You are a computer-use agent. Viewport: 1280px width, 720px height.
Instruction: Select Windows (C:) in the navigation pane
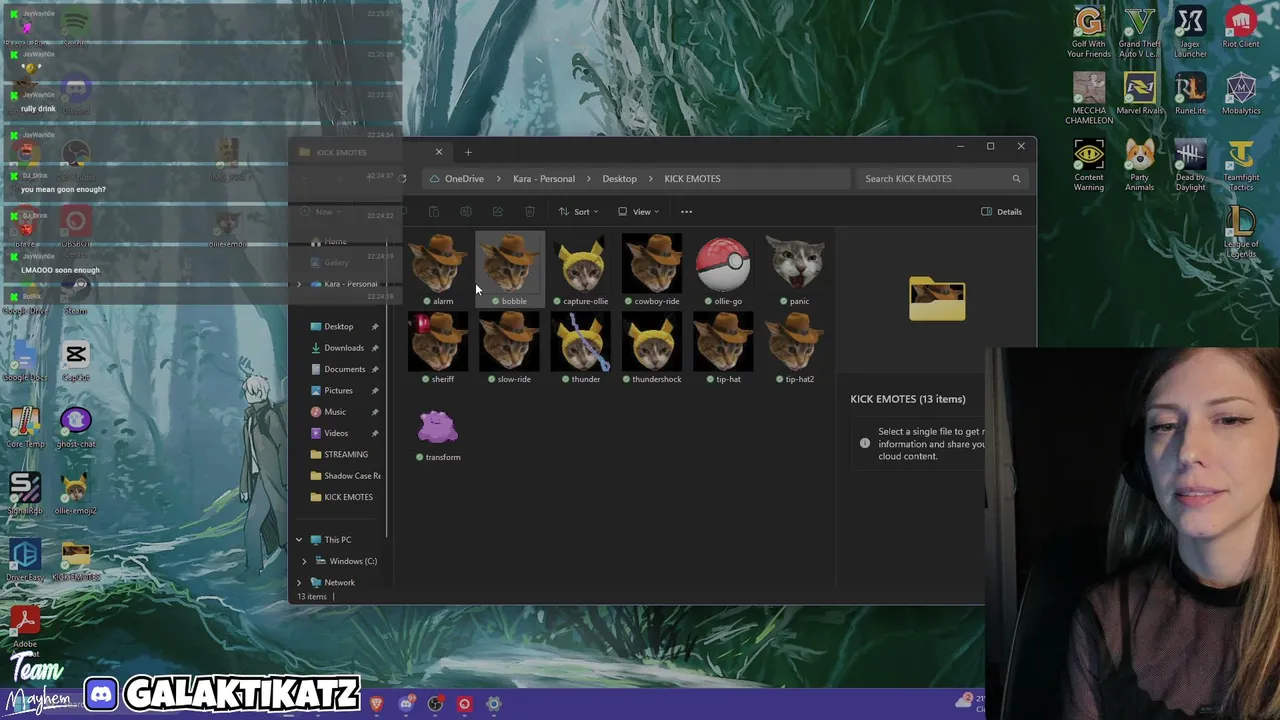click(346, 561)
